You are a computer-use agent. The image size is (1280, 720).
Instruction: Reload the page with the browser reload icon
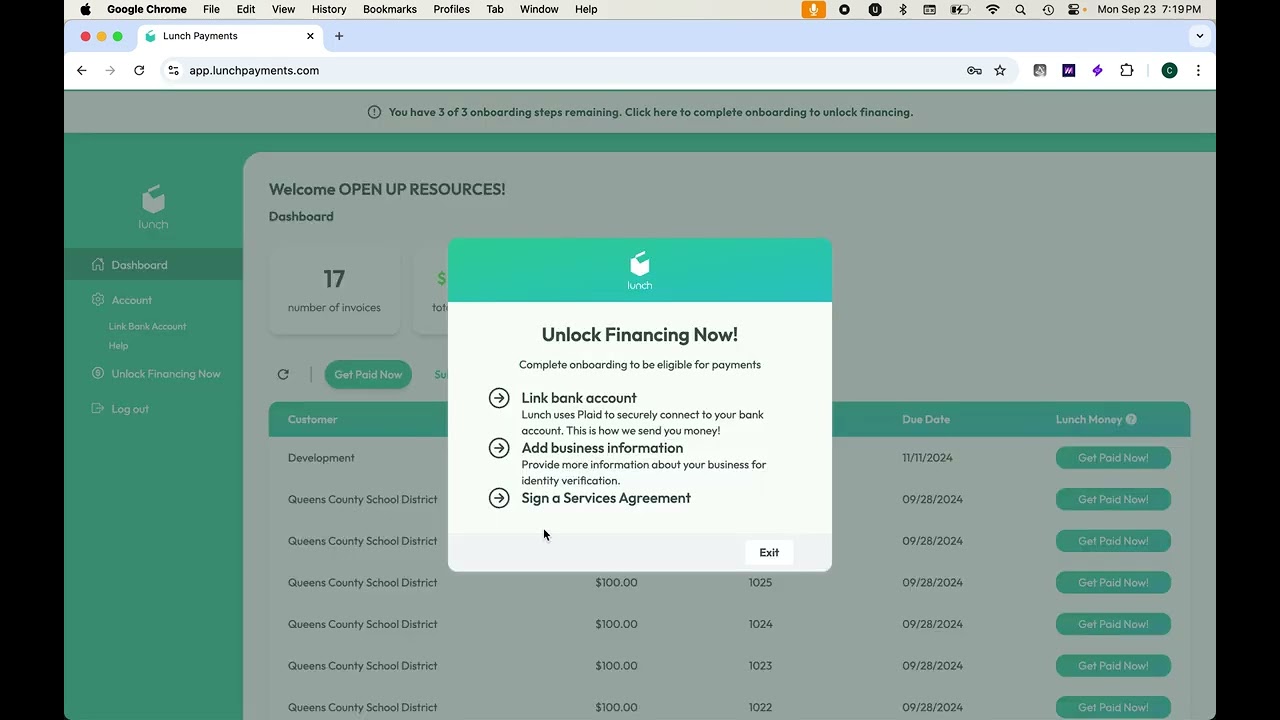pyautogui.click(x=139, y=70)
